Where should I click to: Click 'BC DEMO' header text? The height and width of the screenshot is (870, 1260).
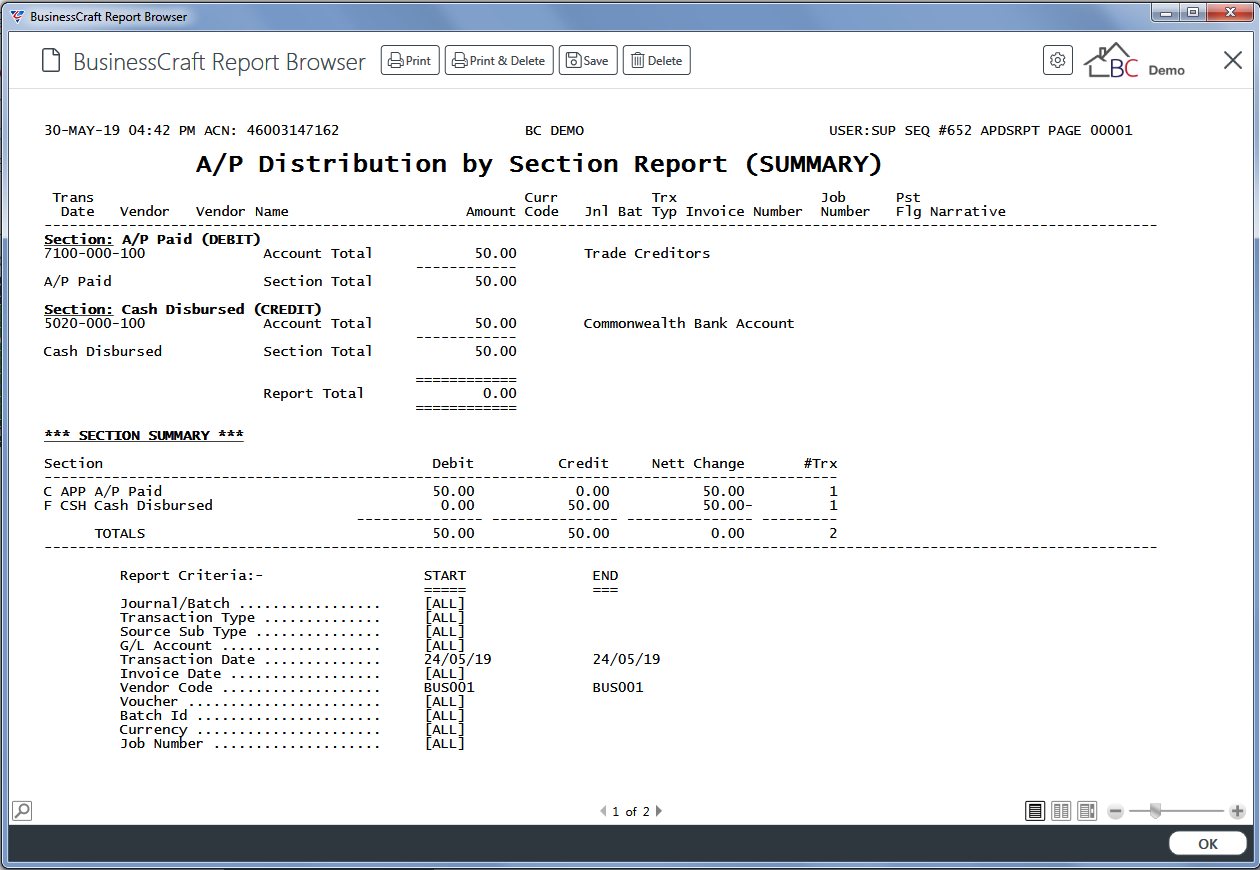coord(554,130)
